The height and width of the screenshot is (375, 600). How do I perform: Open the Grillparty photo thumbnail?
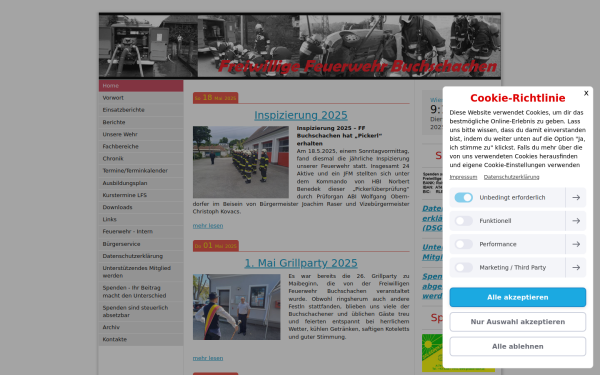pos(236,307)
